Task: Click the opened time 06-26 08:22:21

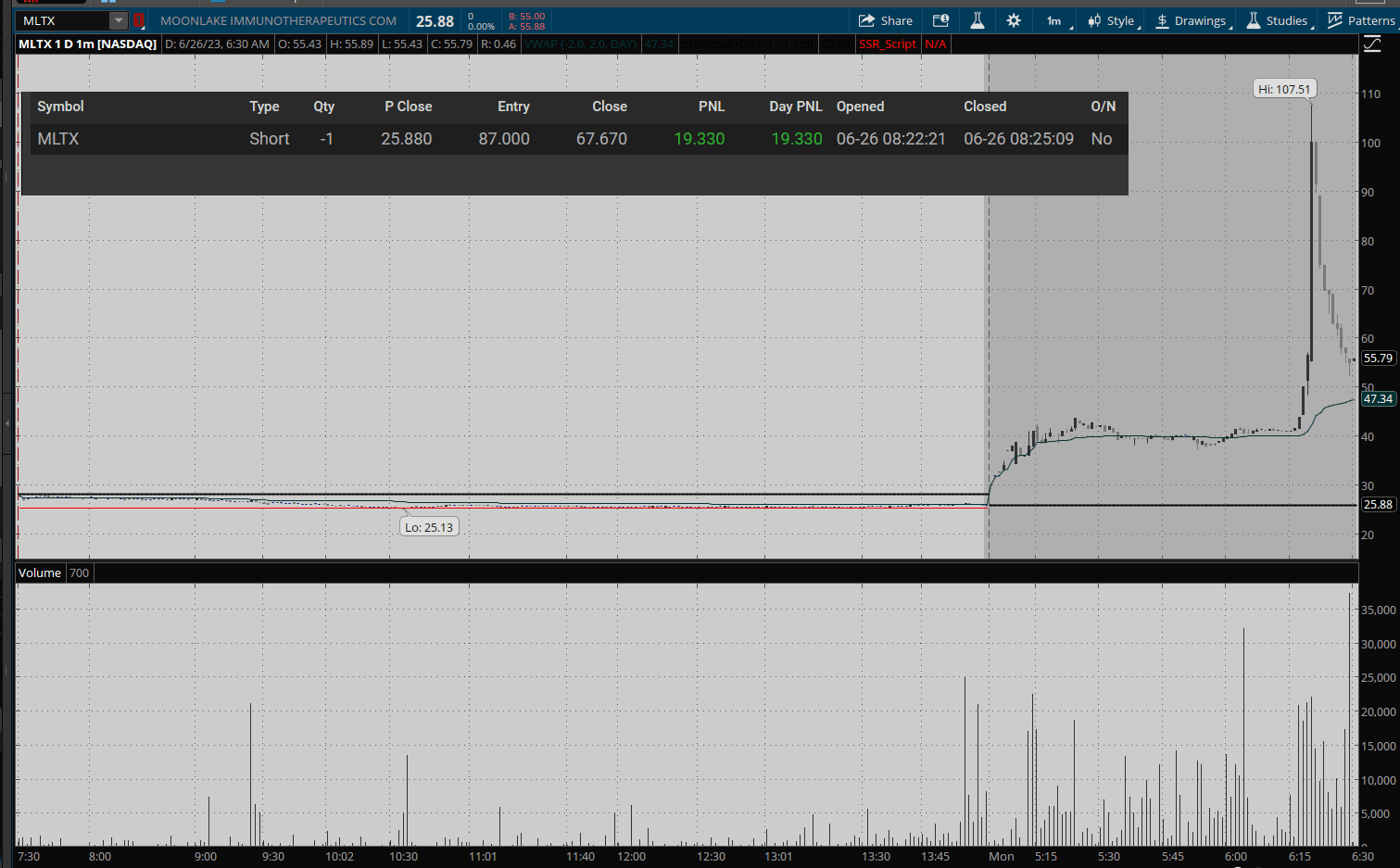Action: (891, 139)
